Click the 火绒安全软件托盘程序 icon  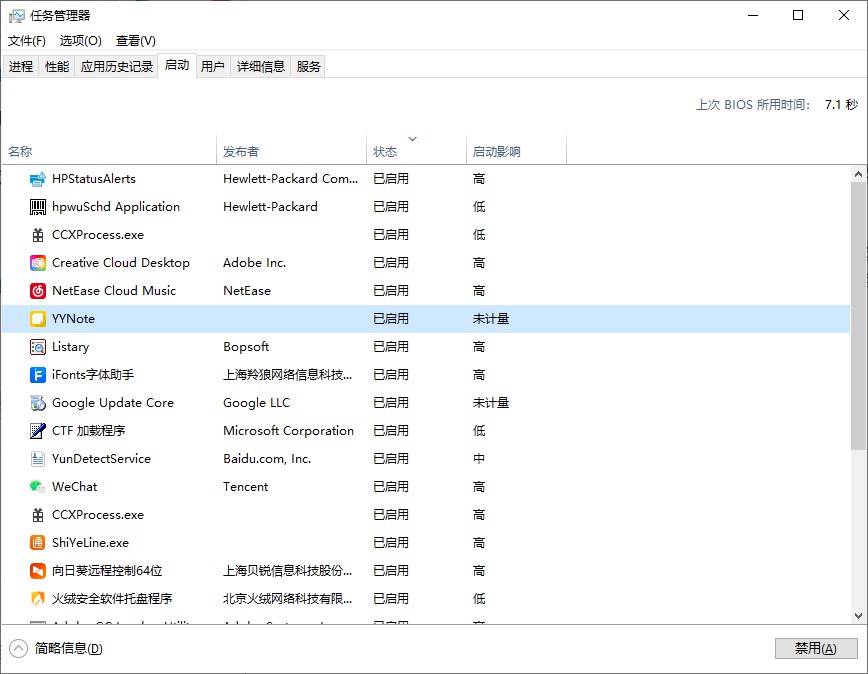38,599
